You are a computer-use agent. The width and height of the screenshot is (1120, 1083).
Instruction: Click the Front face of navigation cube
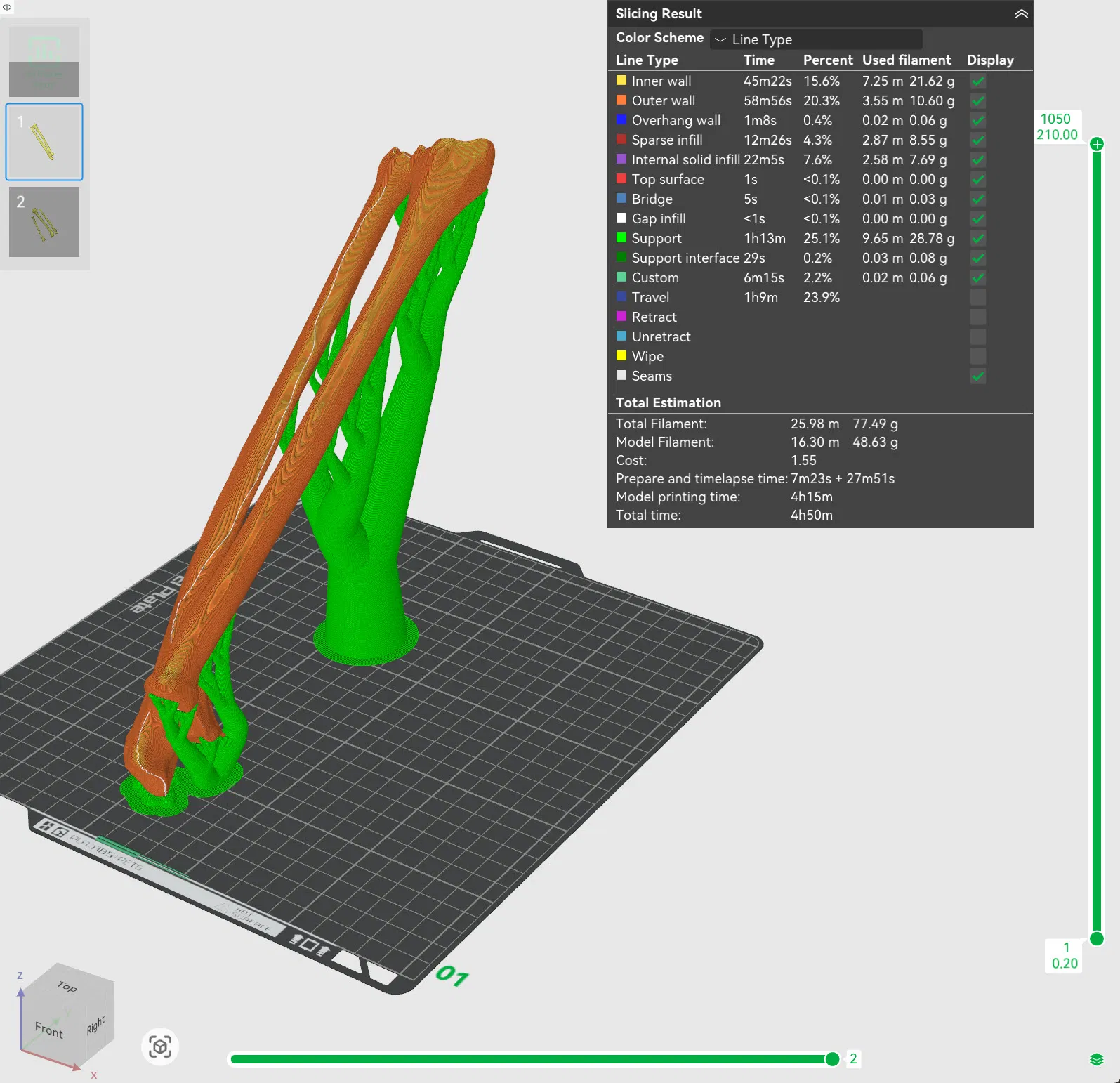tap(49, 1030)
